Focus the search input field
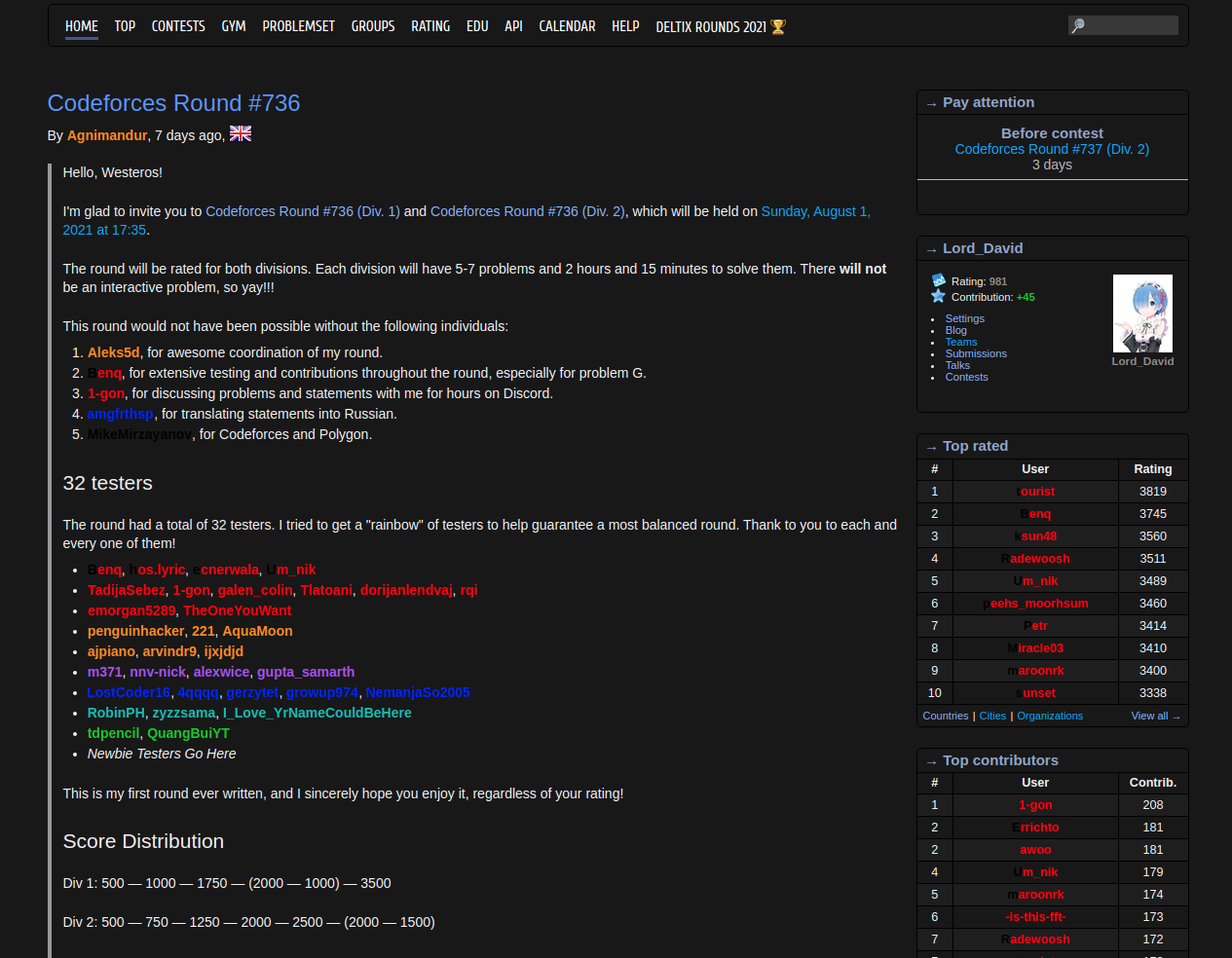This screenshot has height=958, width=1232. (x=1123, y=25)
